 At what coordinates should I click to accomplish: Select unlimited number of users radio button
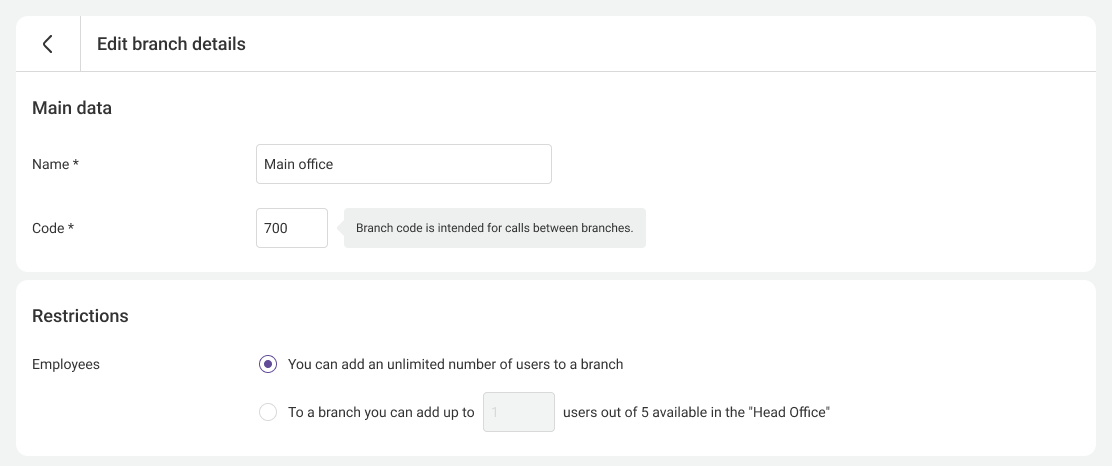[x=268, y=365]
